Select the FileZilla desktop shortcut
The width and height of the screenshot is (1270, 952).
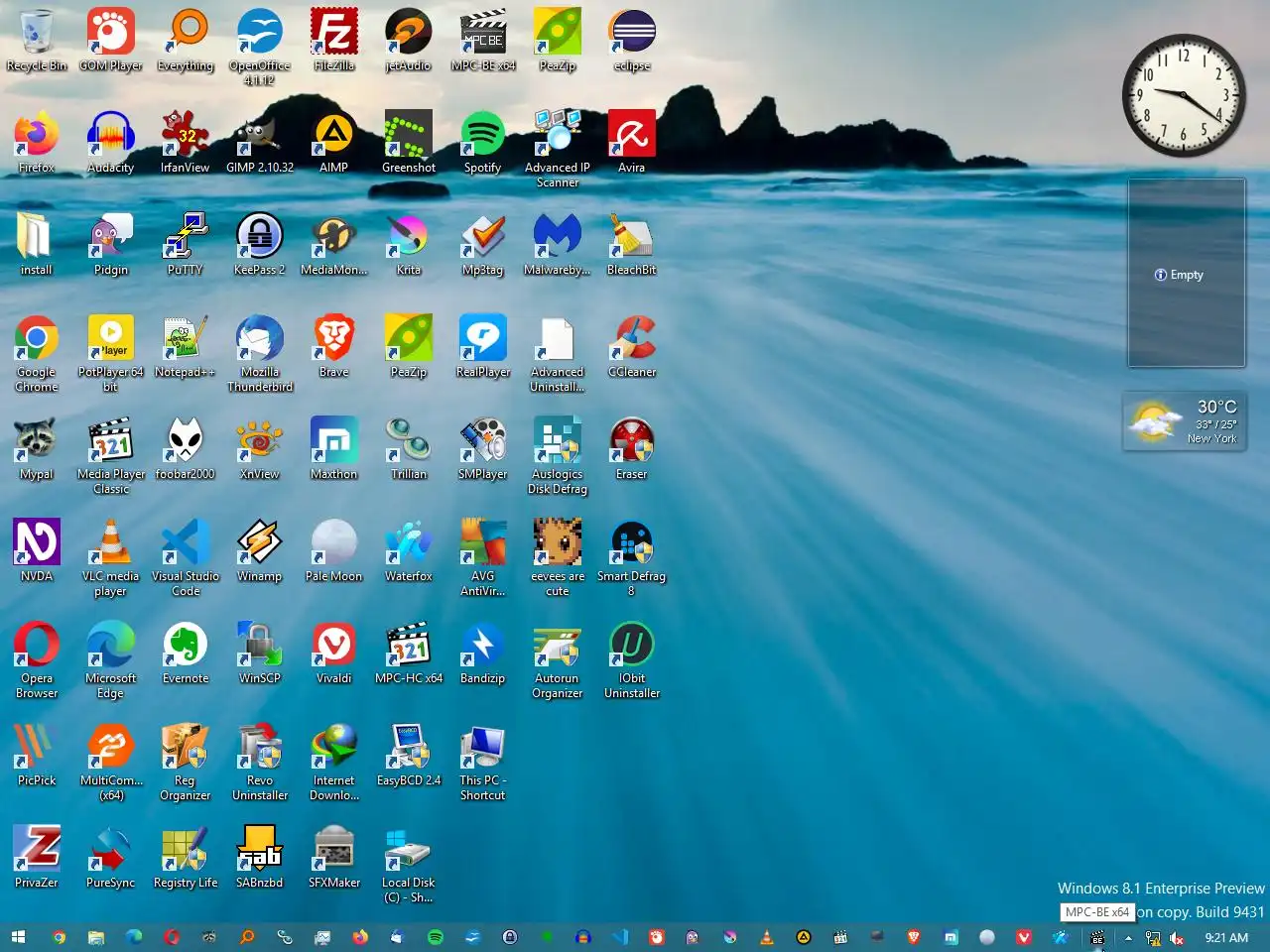pos(334,41)
